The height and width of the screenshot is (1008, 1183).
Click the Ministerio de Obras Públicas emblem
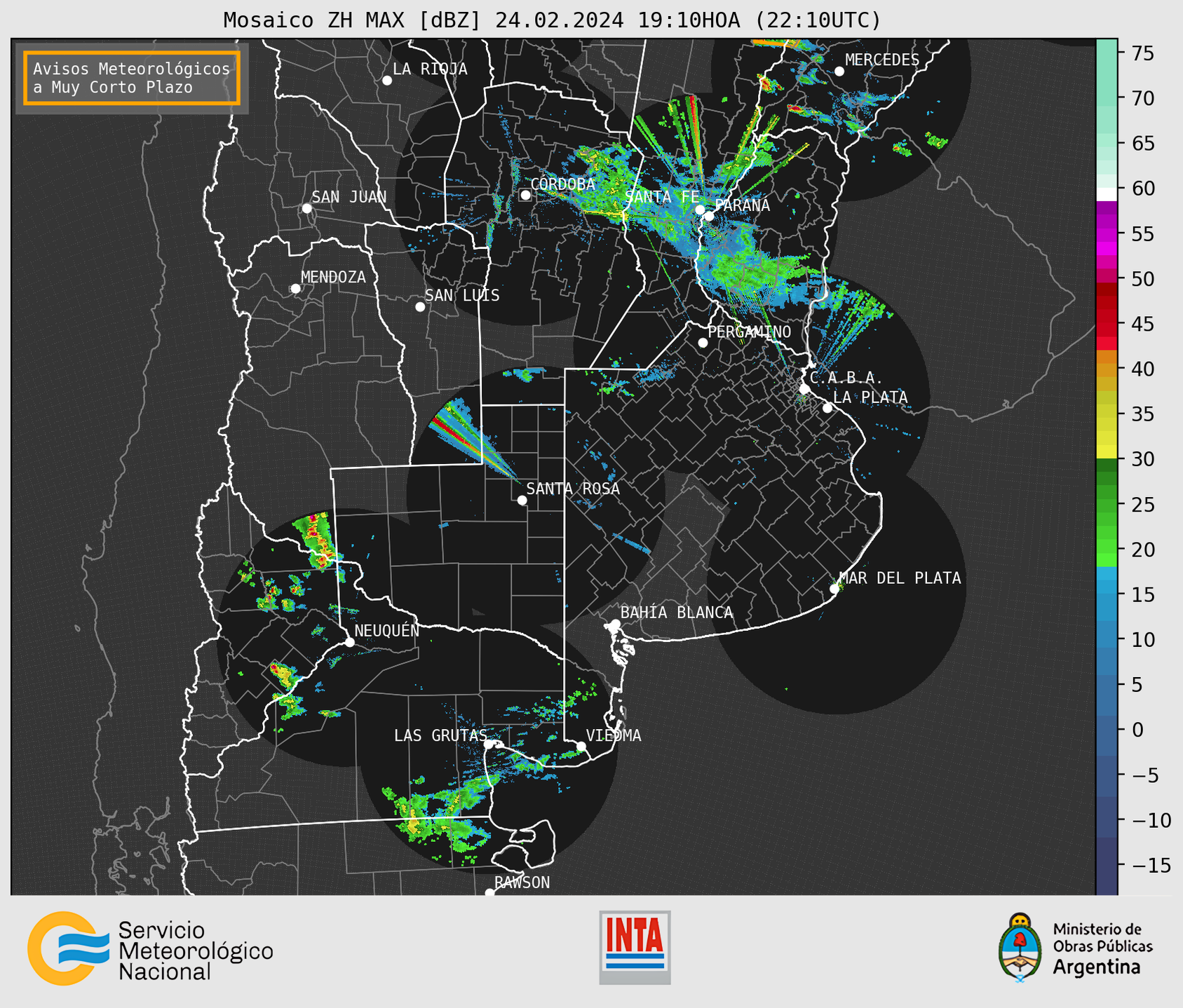tap(1020, 947)
